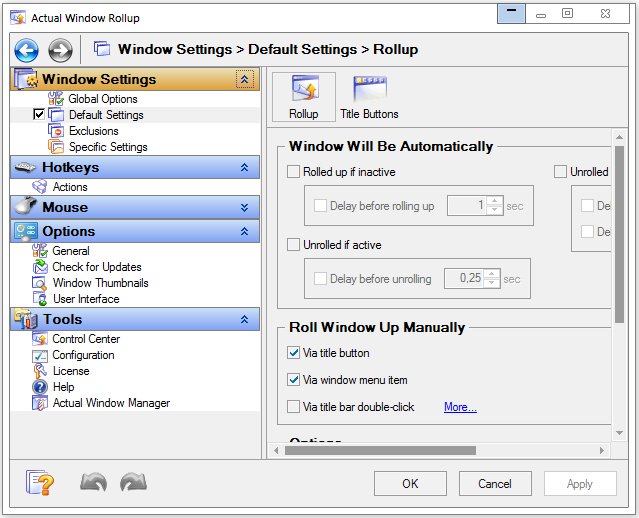Toggle Delay before rolling up checkbox
639x518 pixels.
320,205
